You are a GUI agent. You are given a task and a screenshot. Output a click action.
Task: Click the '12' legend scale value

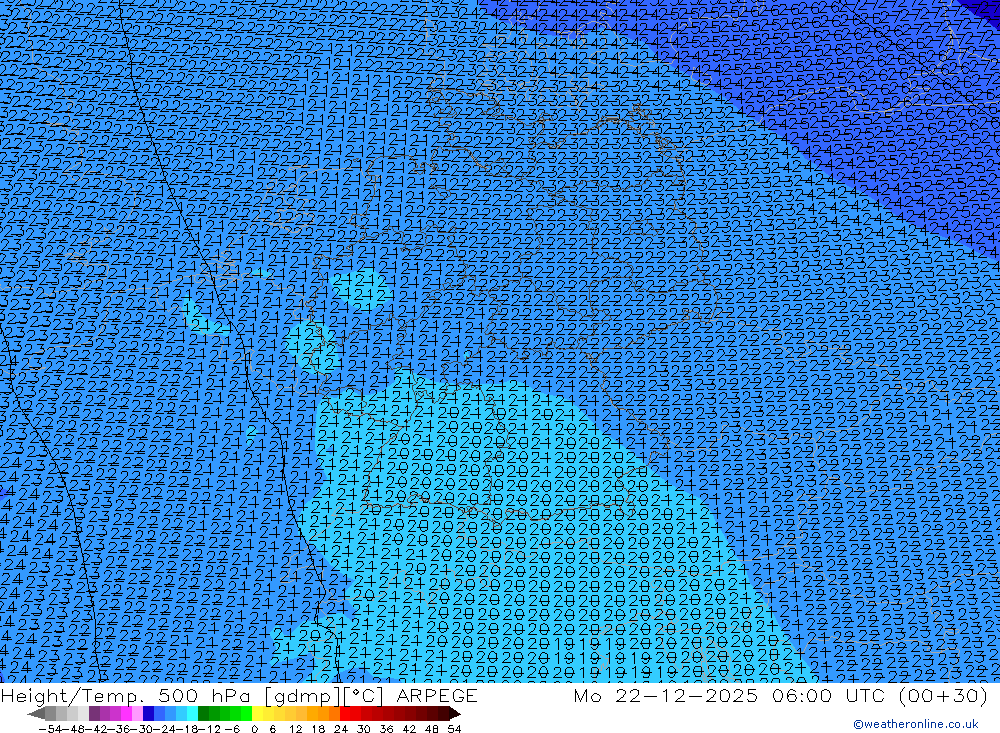[x=295, y=729]
